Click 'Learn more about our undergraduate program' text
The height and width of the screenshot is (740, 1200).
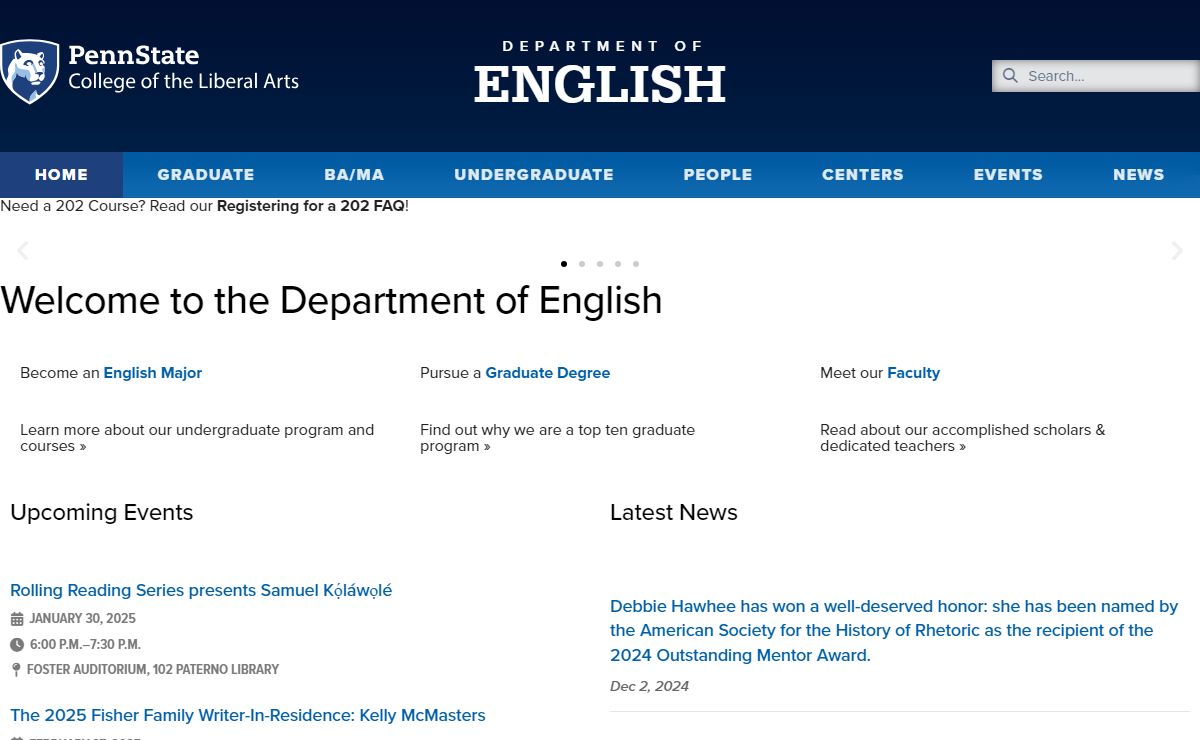point(197,438)
